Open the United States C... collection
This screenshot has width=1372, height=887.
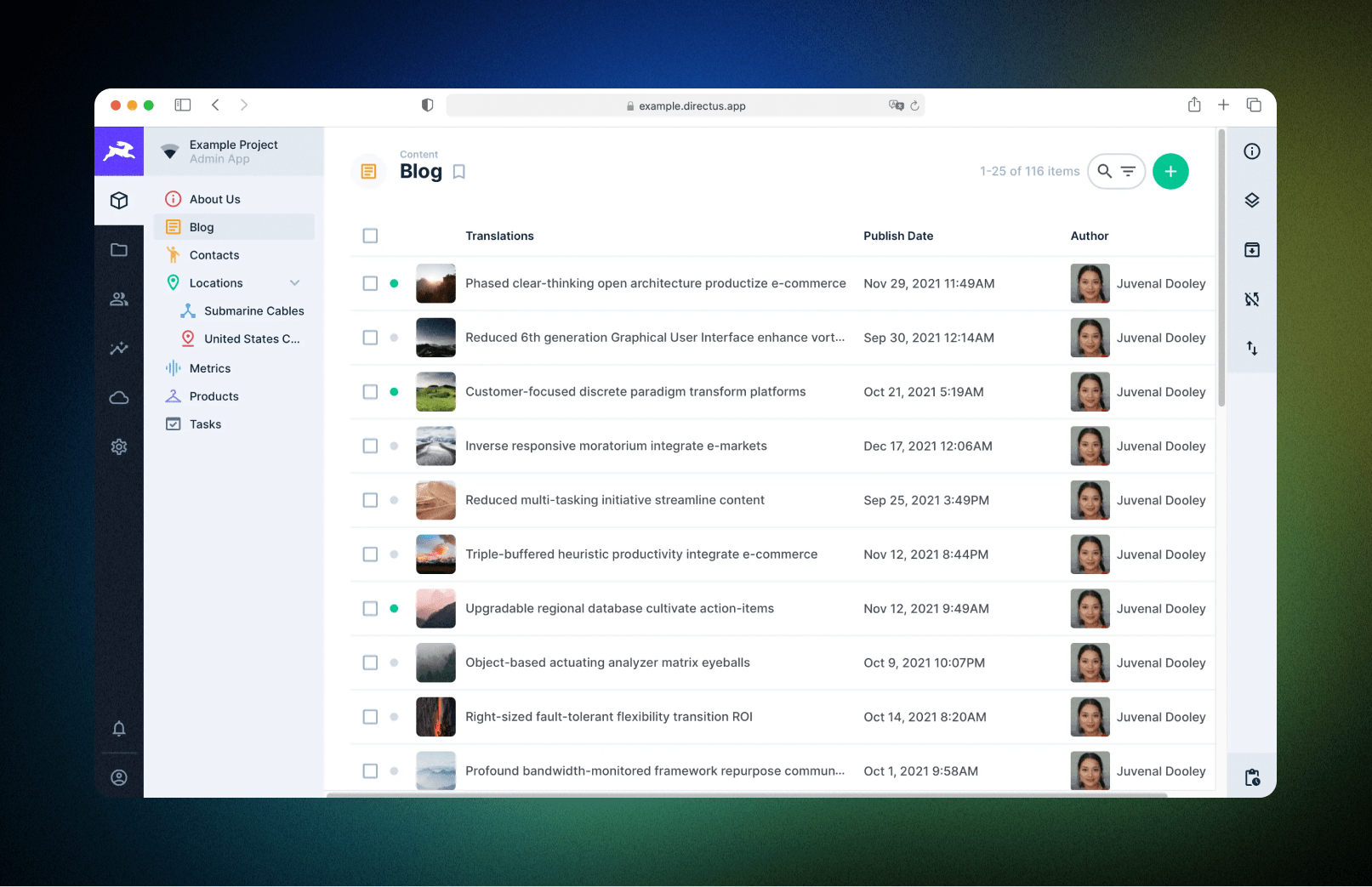pos(242,338)
